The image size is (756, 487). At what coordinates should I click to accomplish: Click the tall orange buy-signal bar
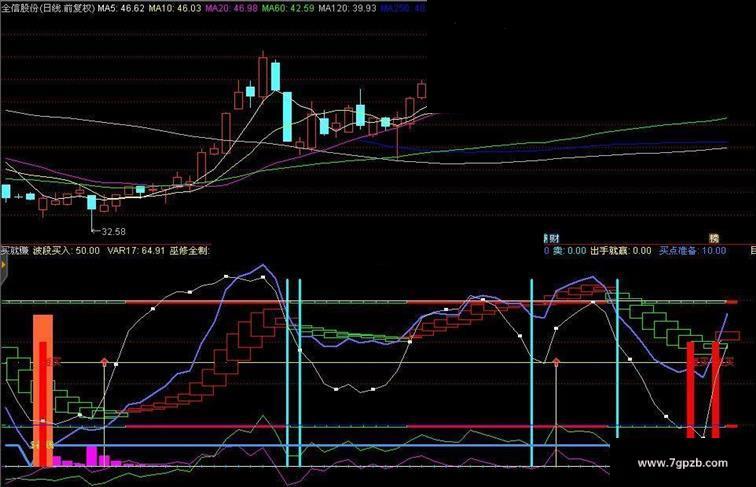pyautogui.click(x=42, y=391)
